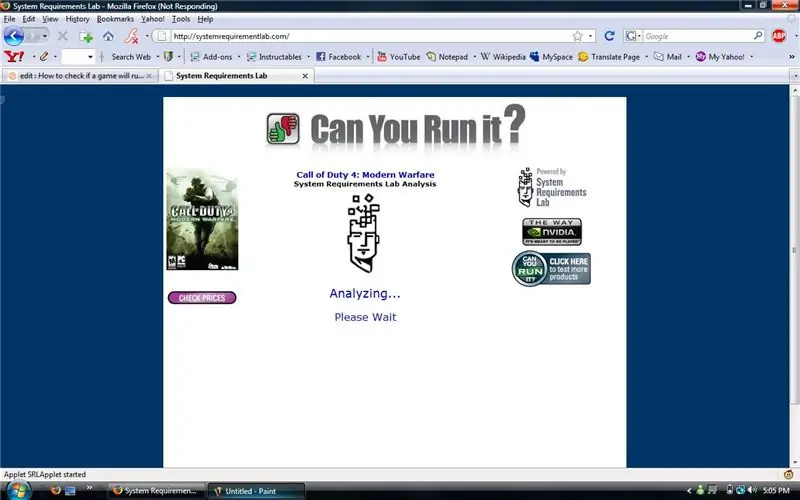
Task: Click the Yahoo toolbar pencil icon
Action: click(44, 57)
